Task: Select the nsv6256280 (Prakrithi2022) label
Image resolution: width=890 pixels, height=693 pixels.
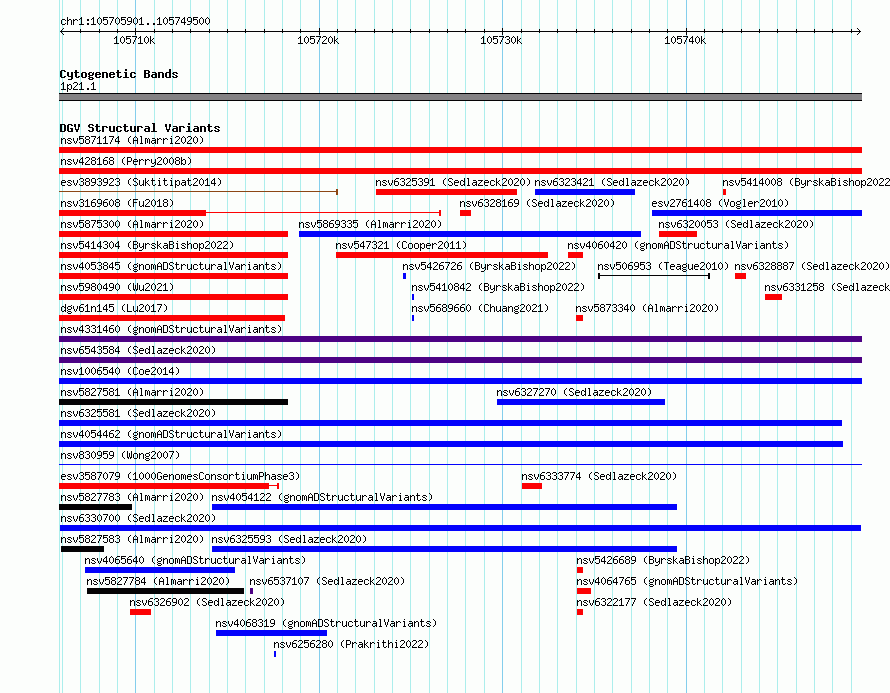Action: [x=351, y=644]
